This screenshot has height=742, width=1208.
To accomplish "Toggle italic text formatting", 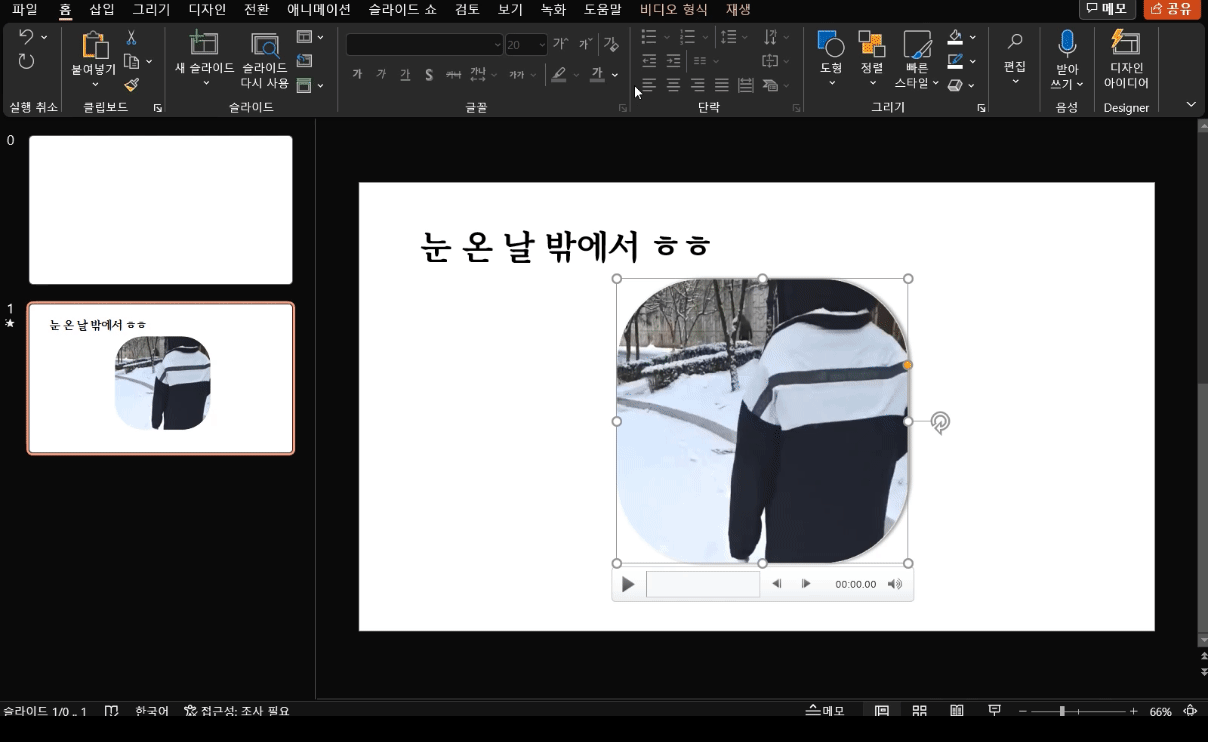I will tap(381, 75).
